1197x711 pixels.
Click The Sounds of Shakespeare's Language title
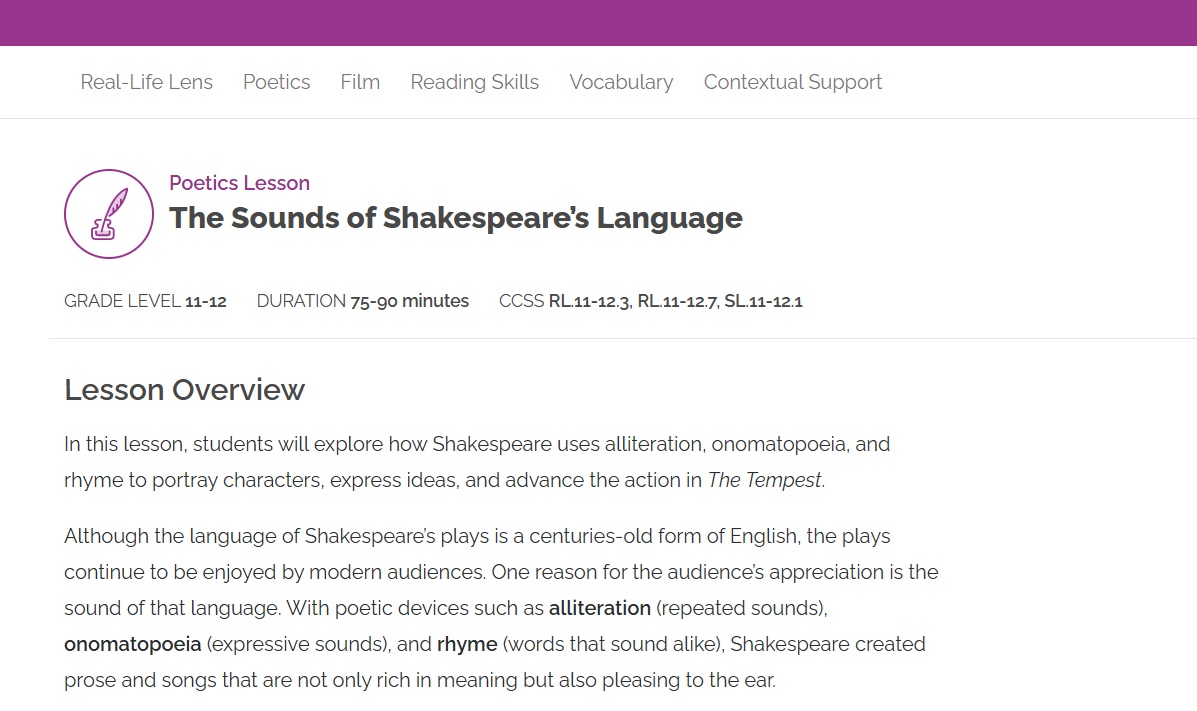[455, 218]
